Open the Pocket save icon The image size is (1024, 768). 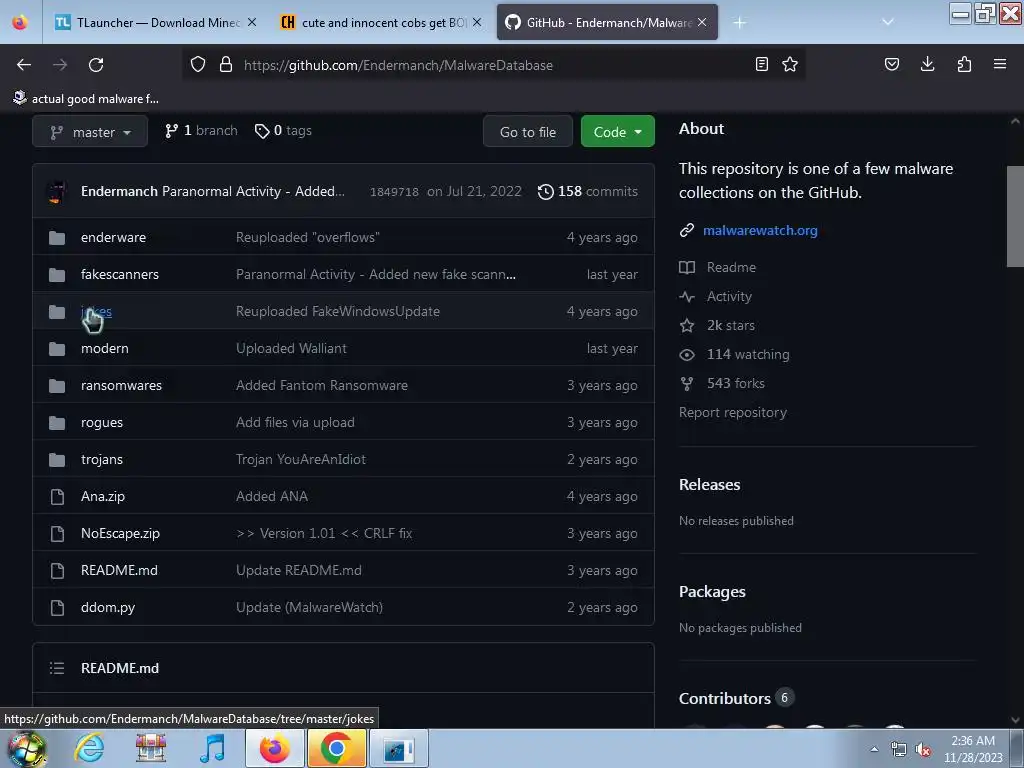(892, 65)
